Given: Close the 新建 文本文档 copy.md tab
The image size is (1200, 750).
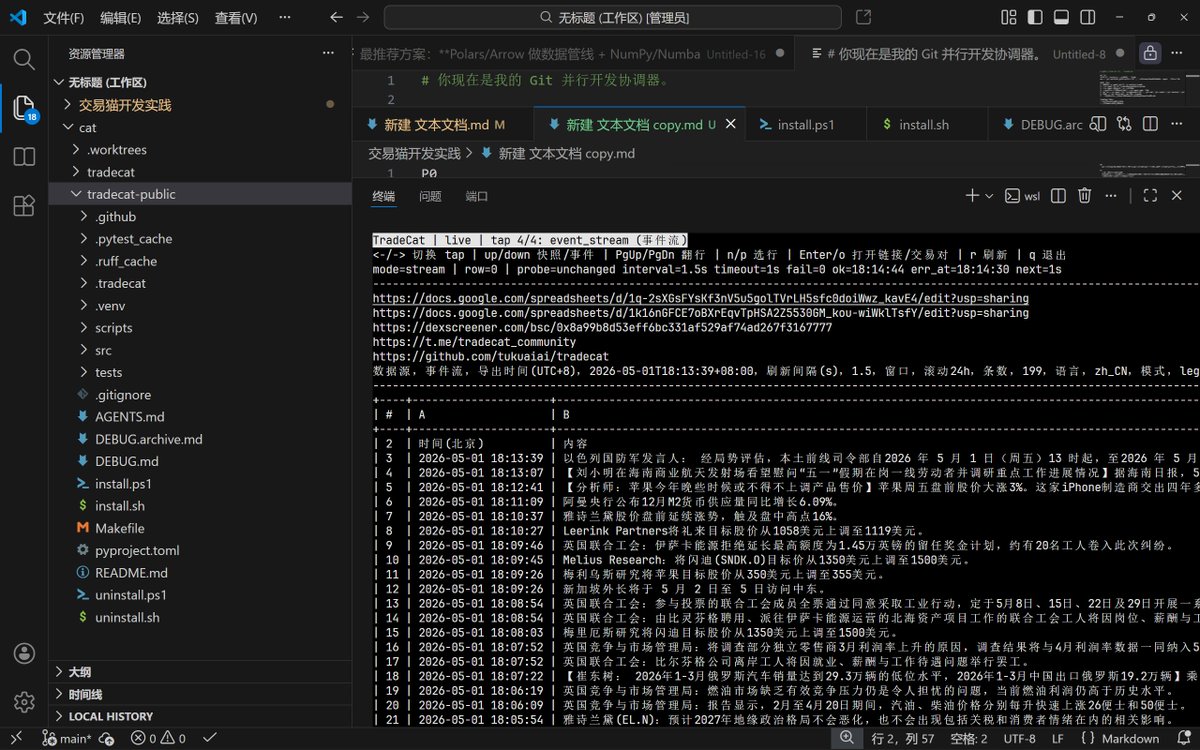Looking at the screenshot, I should coord(732,125).
